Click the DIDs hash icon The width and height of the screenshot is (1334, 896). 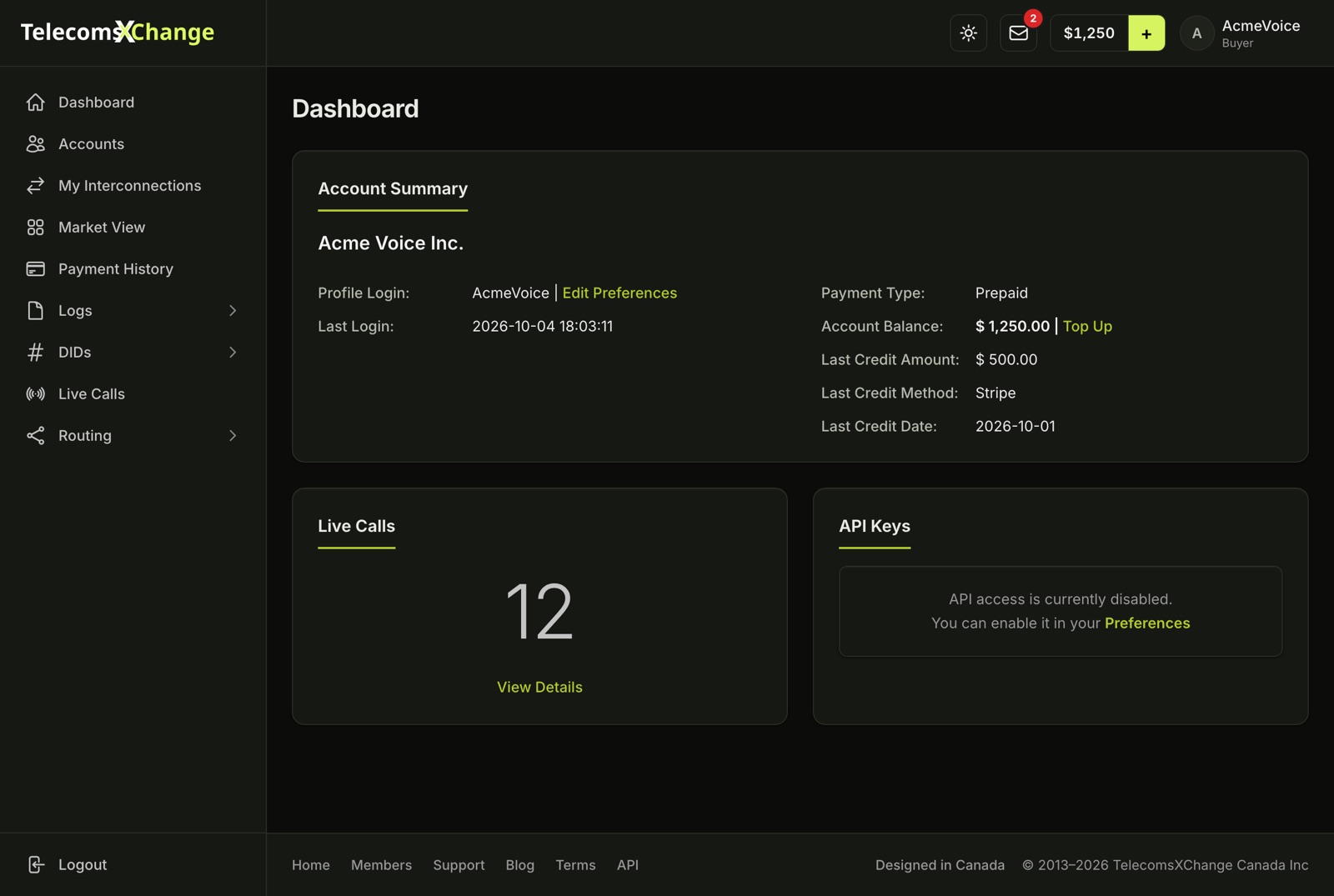[x=35, y=352]
